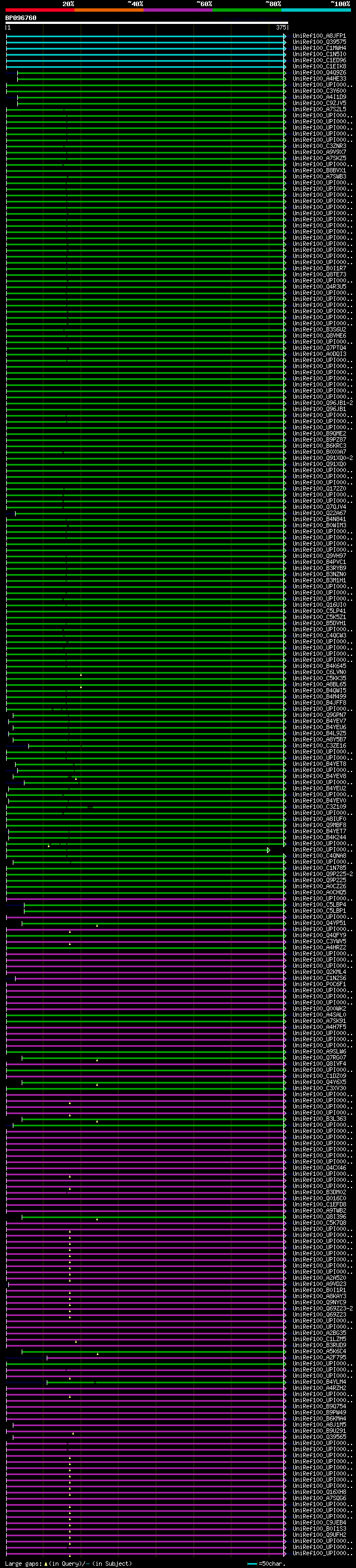Select hit UniRef100_C3Z109
This screenshot has height=1568, width=356.
pyautogui.click(x=319, y=807)
